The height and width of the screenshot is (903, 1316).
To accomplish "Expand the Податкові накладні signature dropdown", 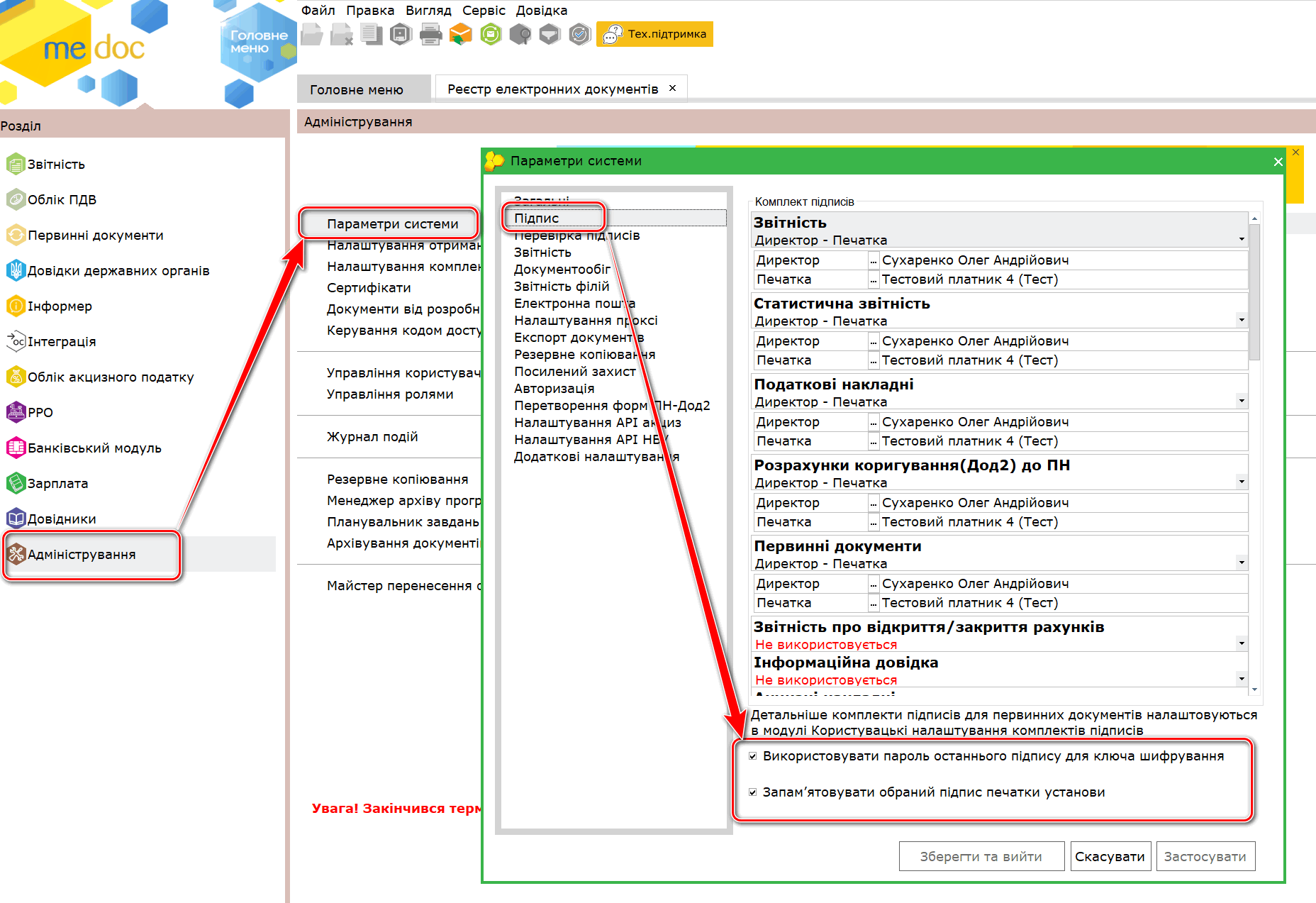I will [x=1242, y=401].
